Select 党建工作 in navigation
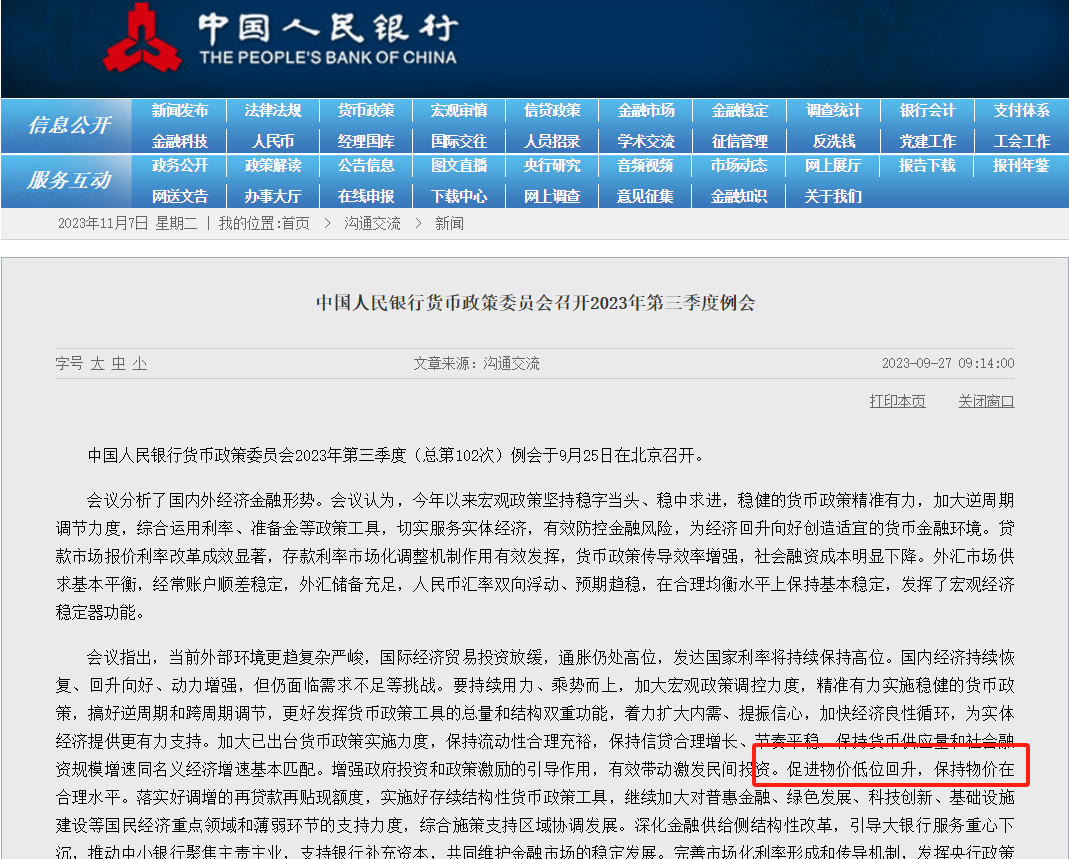The width and height of the screenshot is (1069, 859). [x=927, y=141]
